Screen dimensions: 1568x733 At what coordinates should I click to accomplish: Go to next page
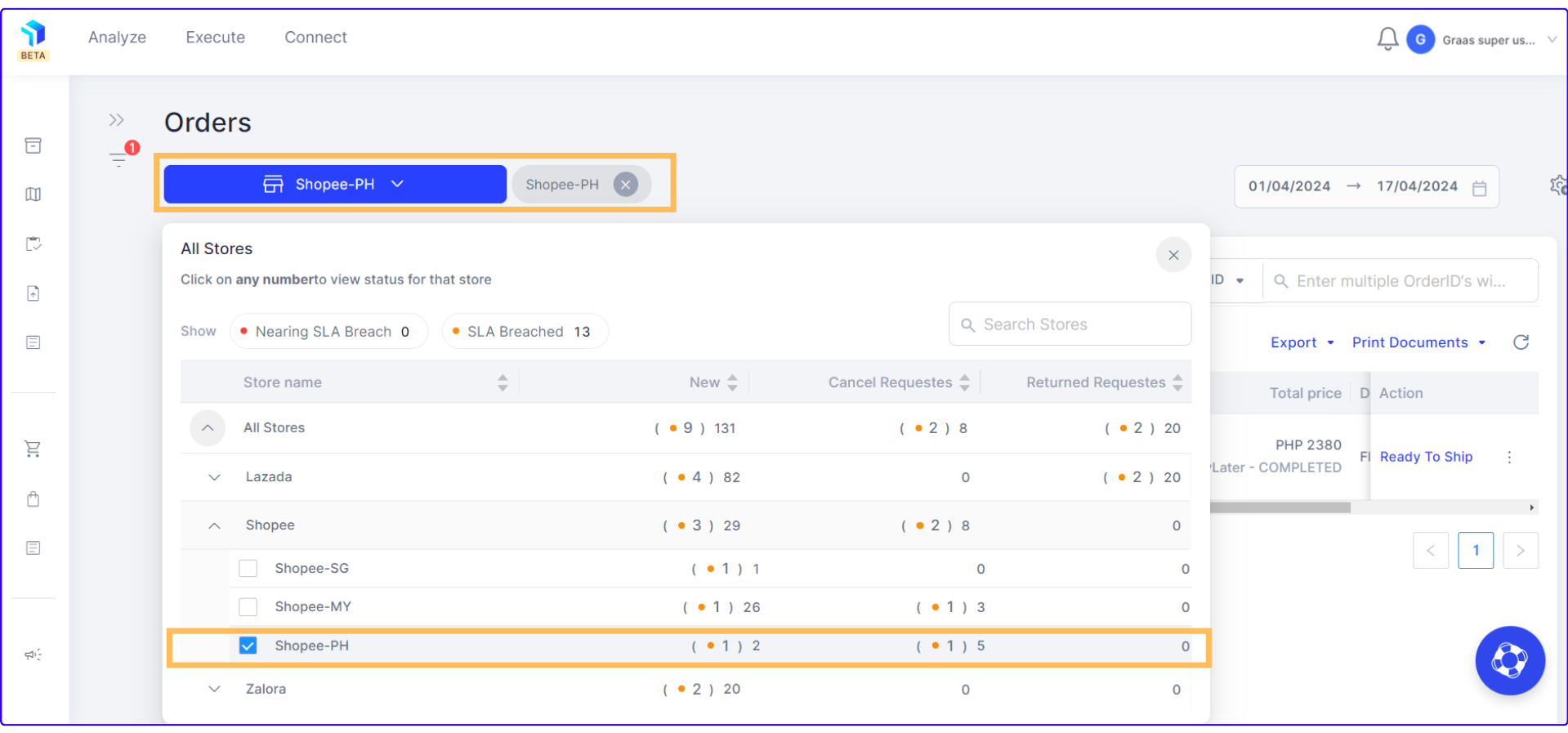point(1521,551)
